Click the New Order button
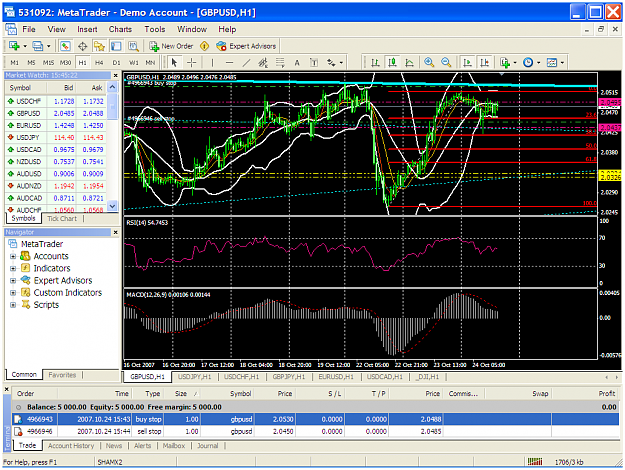This screenshot has height=470, width=625. tap(171, 46)
